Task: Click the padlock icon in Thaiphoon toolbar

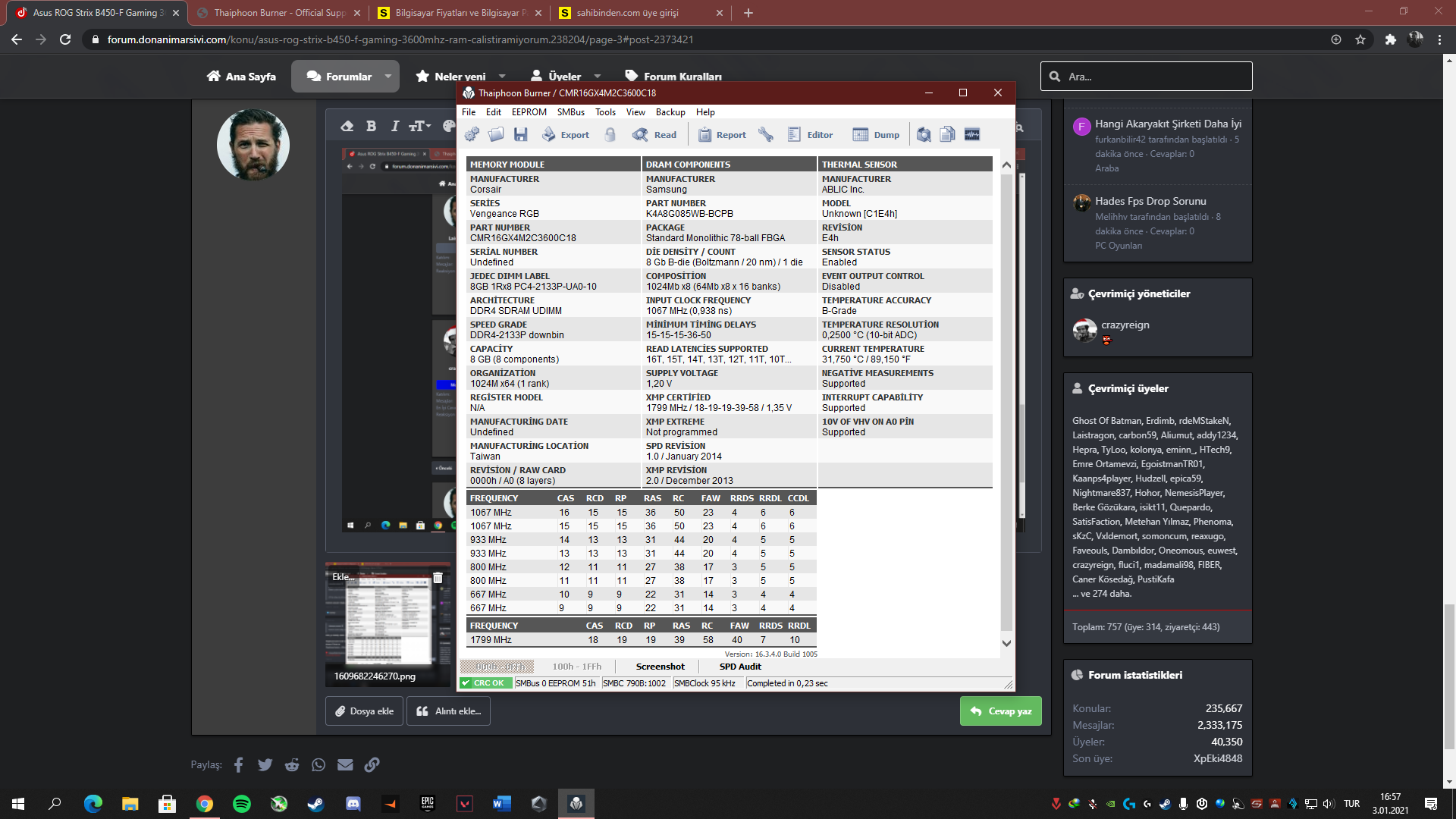Action: pyautogui.click(x=610, y=134)
